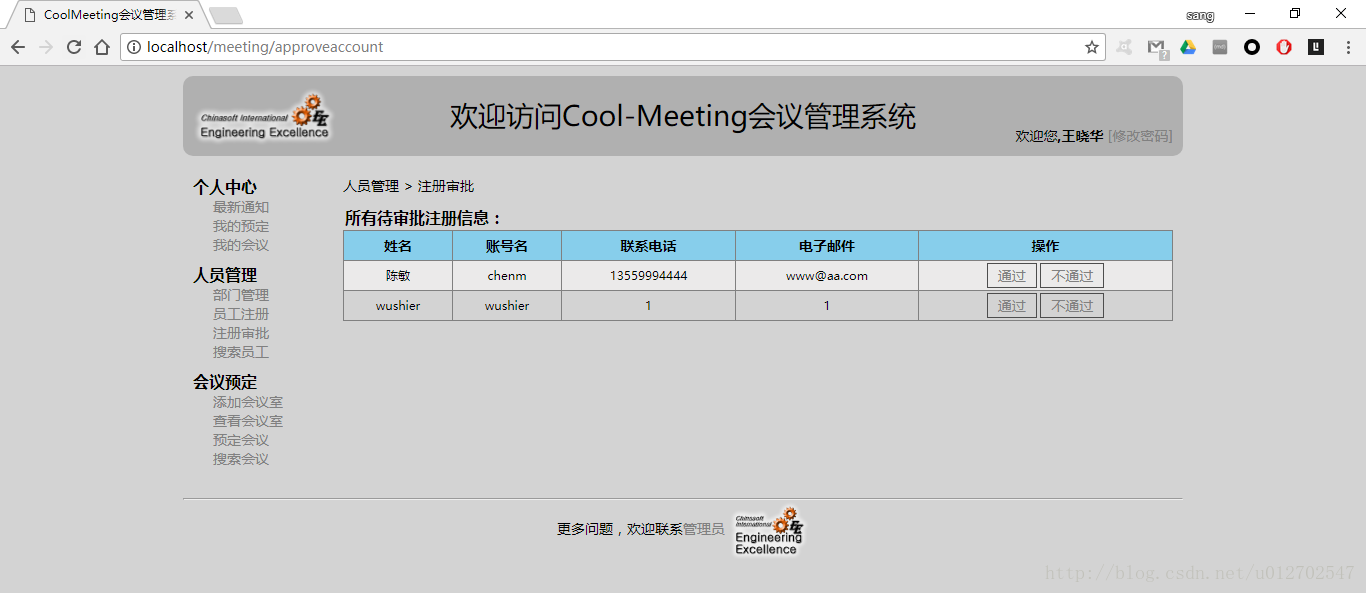Click 人员管理 sidebar heading
The image size is (1366, 593).
coord(225,275)
